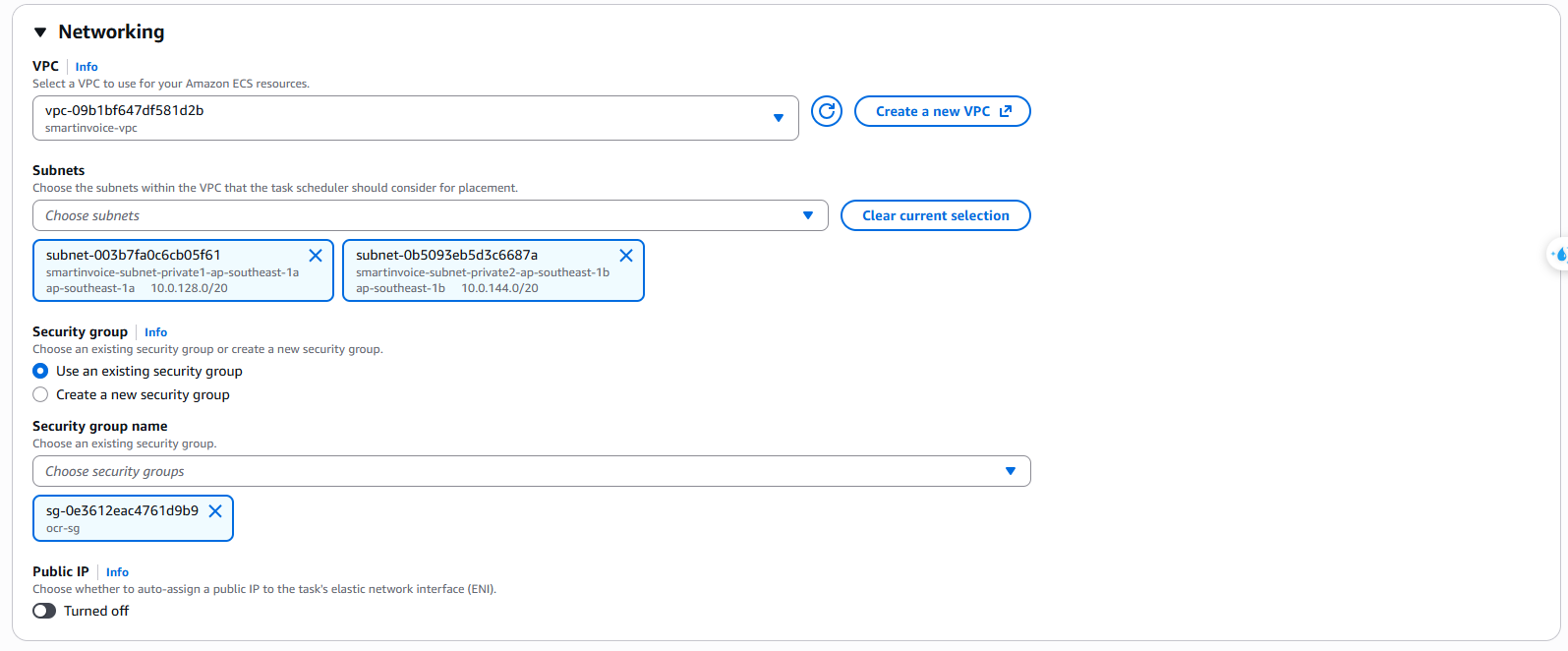
Task: Click Clear current selection button
Action: coord(935,215)
